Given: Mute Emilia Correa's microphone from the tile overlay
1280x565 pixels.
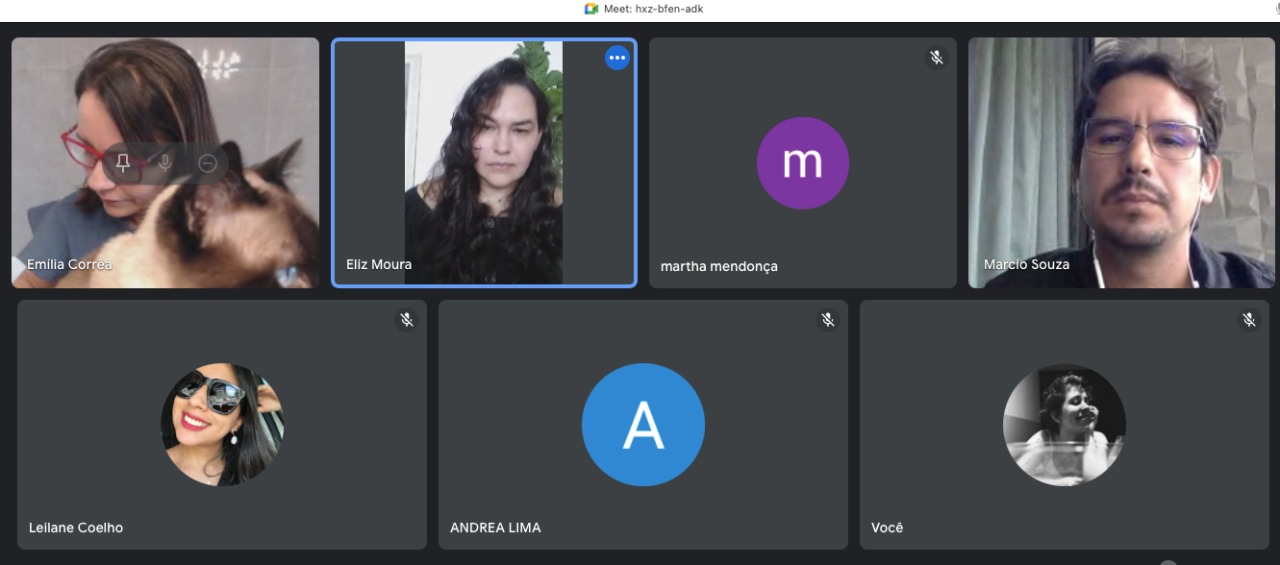Looking at the screenshot, I should 165,163.
